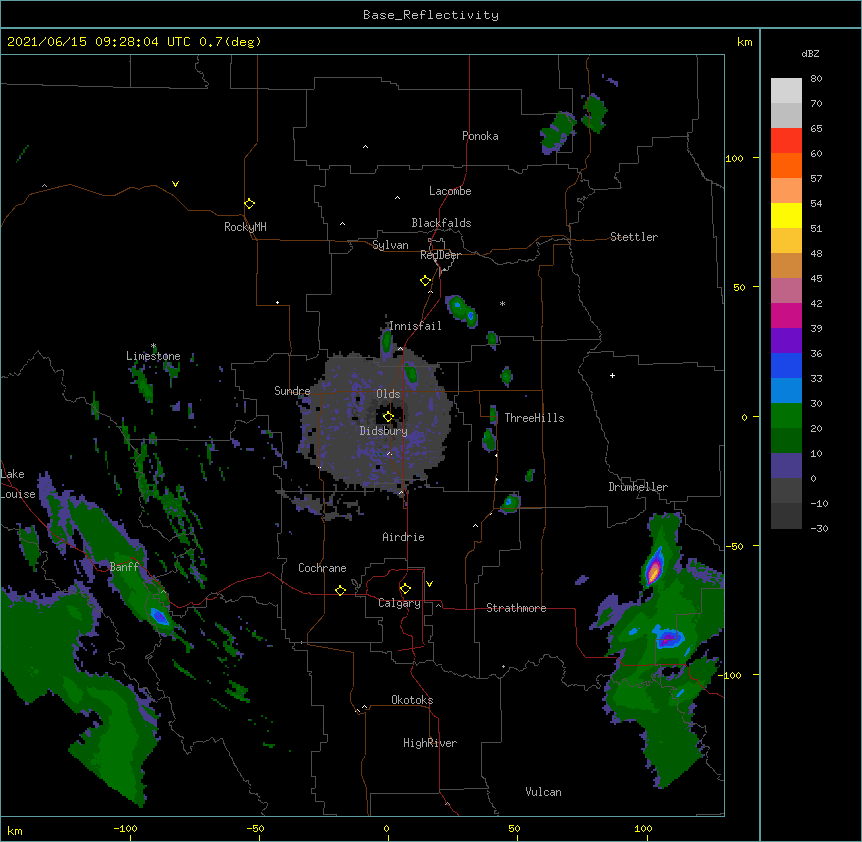Click the Sylvan label on map
Screen dimensions: 862x842
pos(390,245)
